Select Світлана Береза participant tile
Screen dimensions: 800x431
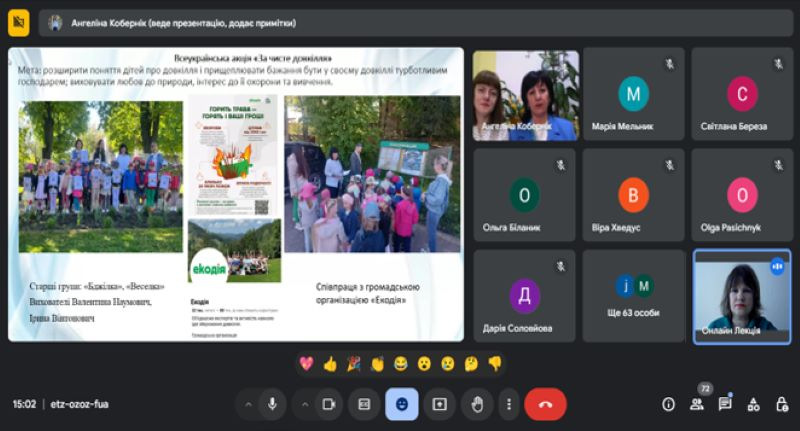pos(742,94)
